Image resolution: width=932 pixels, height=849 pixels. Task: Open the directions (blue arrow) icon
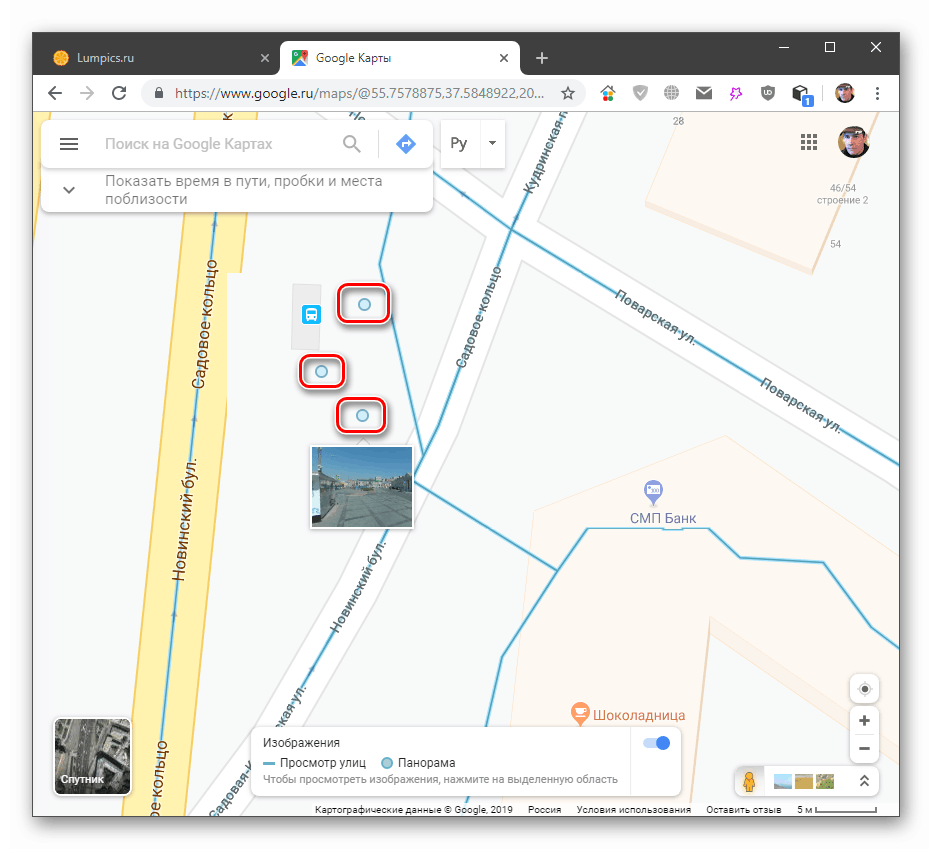[405, 143]
